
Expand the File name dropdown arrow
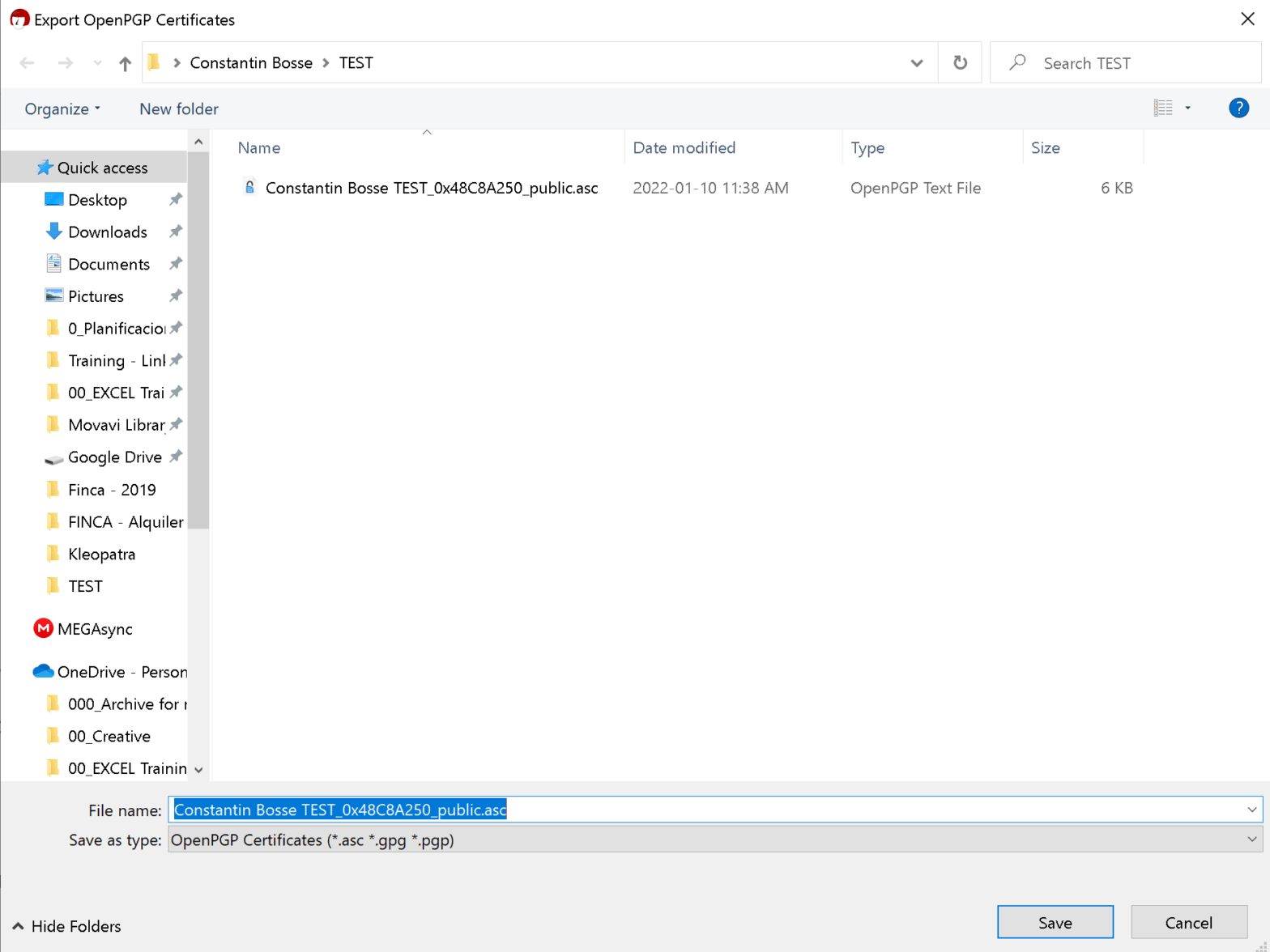tap(1251, 810)
